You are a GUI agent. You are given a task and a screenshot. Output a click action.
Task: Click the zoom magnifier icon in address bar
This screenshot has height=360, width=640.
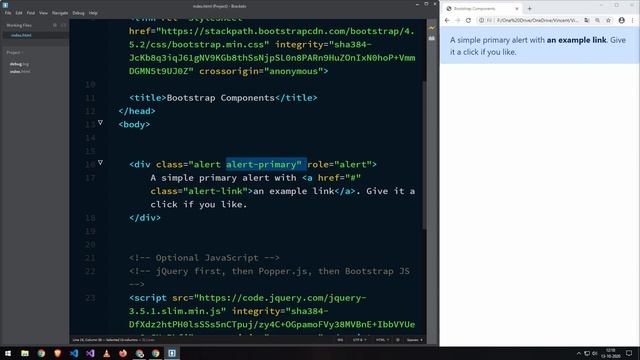coord(597,20)
